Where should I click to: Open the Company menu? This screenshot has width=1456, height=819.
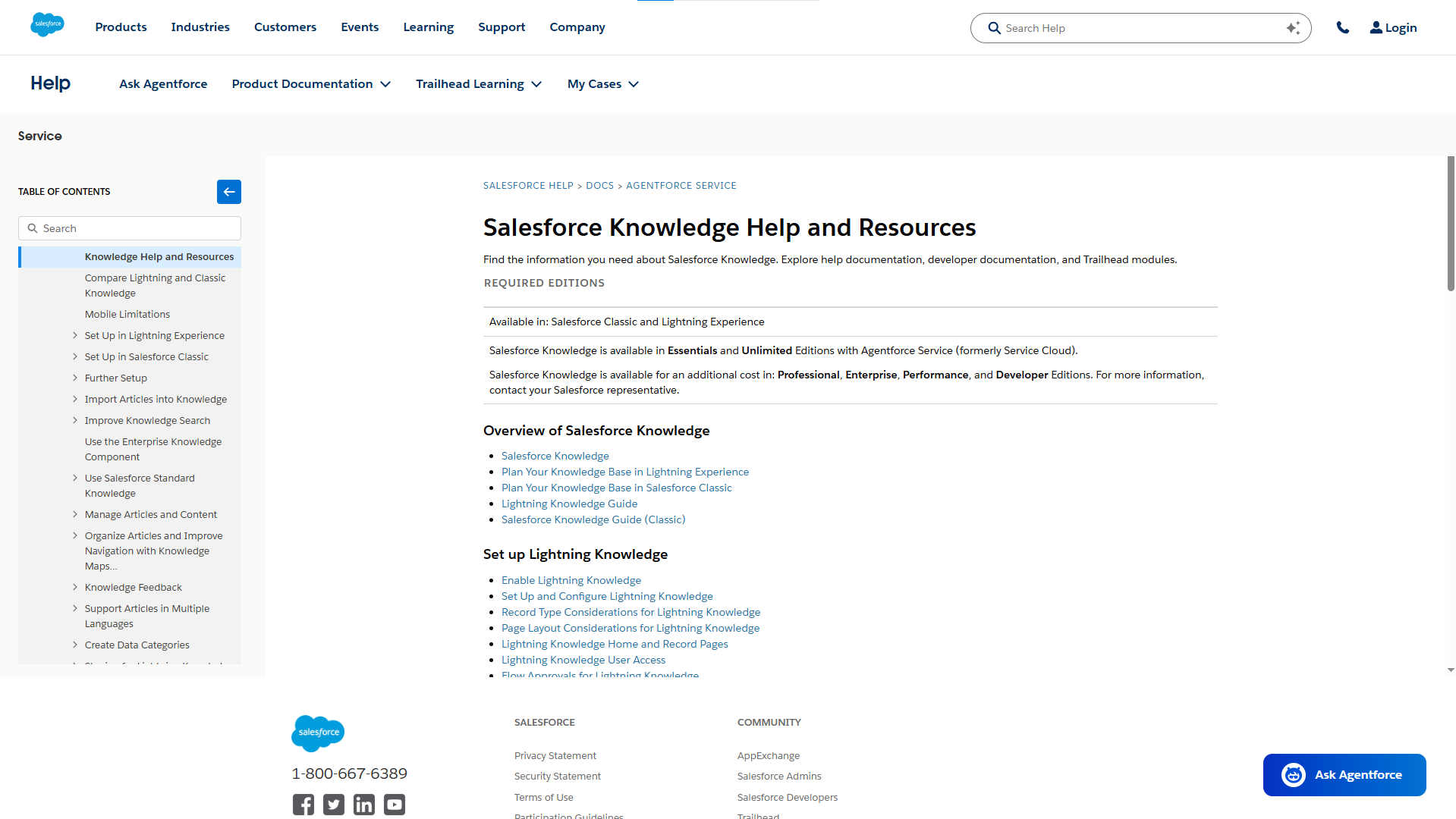(577, 27)
